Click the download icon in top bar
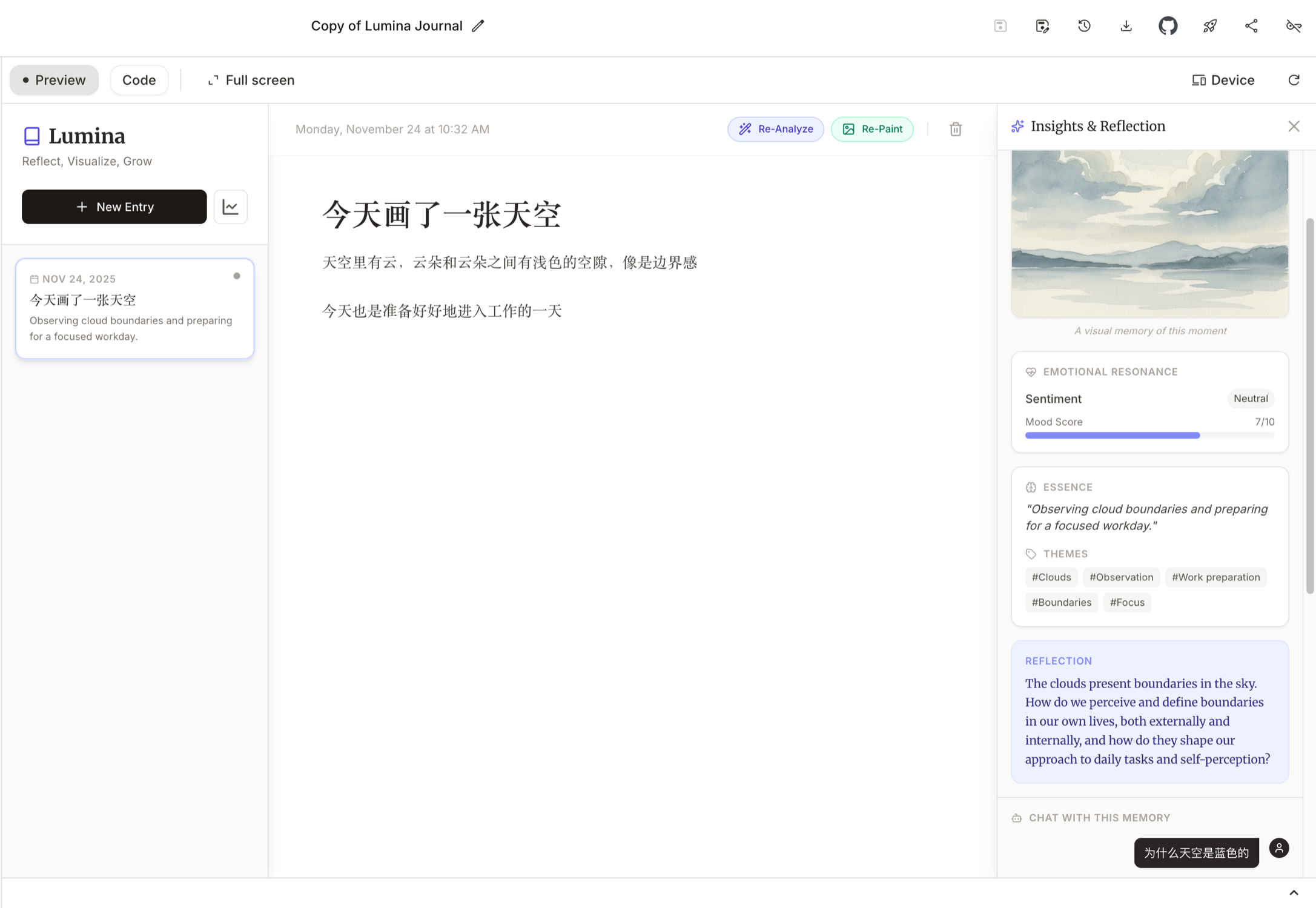The image size is (1316, 908). [1126, 26]
